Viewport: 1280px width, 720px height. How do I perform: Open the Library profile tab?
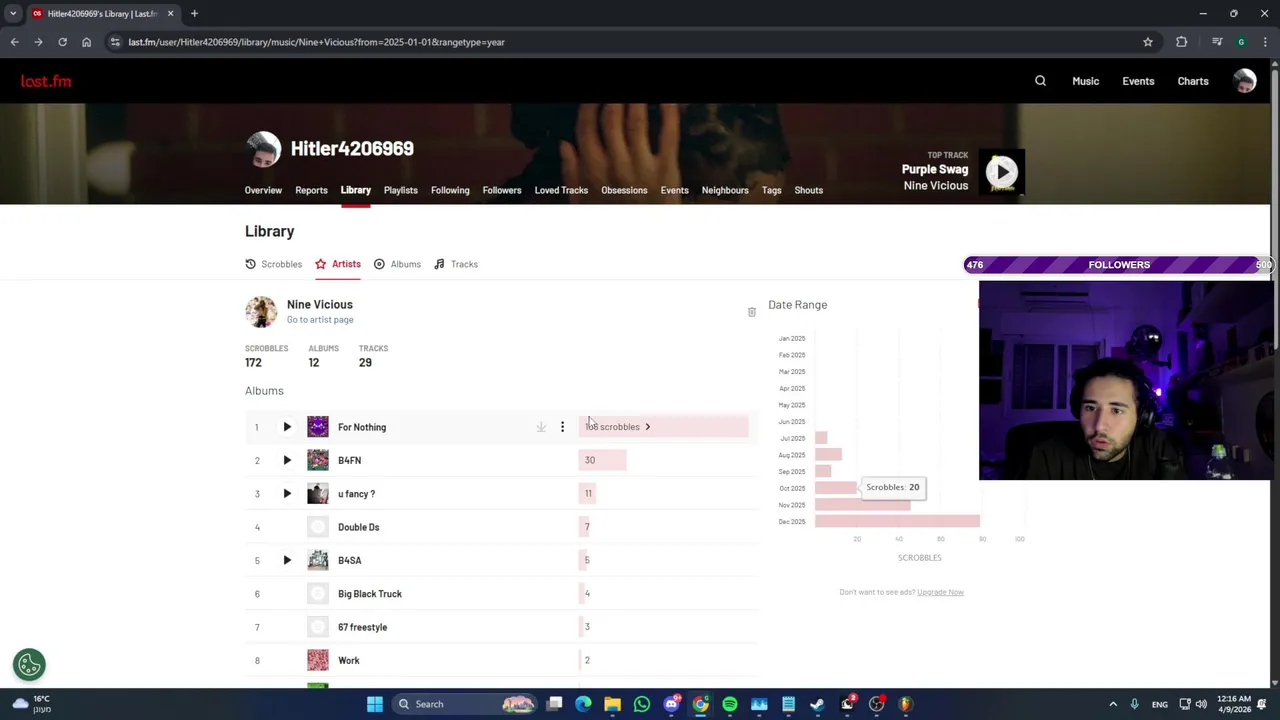[x=355, y=190]
